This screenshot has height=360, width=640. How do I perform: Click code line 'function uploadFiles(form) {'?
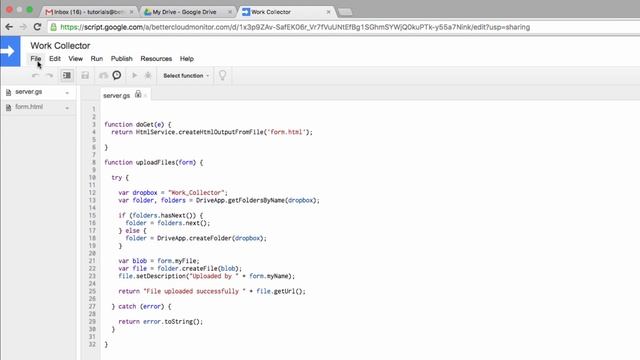click(x=154, y=162)
